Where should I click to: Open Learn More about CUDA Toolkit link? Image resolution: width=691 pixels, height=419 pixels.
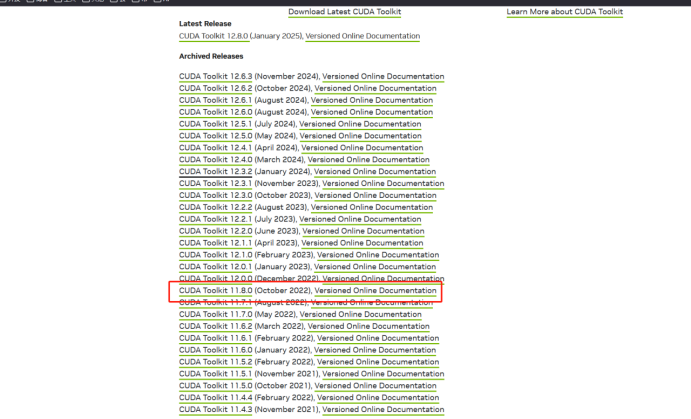pos(565,12)
